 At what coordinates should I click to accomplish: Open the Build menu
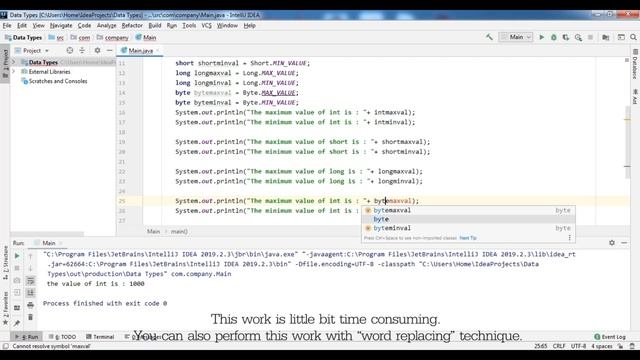pos(155,25)
